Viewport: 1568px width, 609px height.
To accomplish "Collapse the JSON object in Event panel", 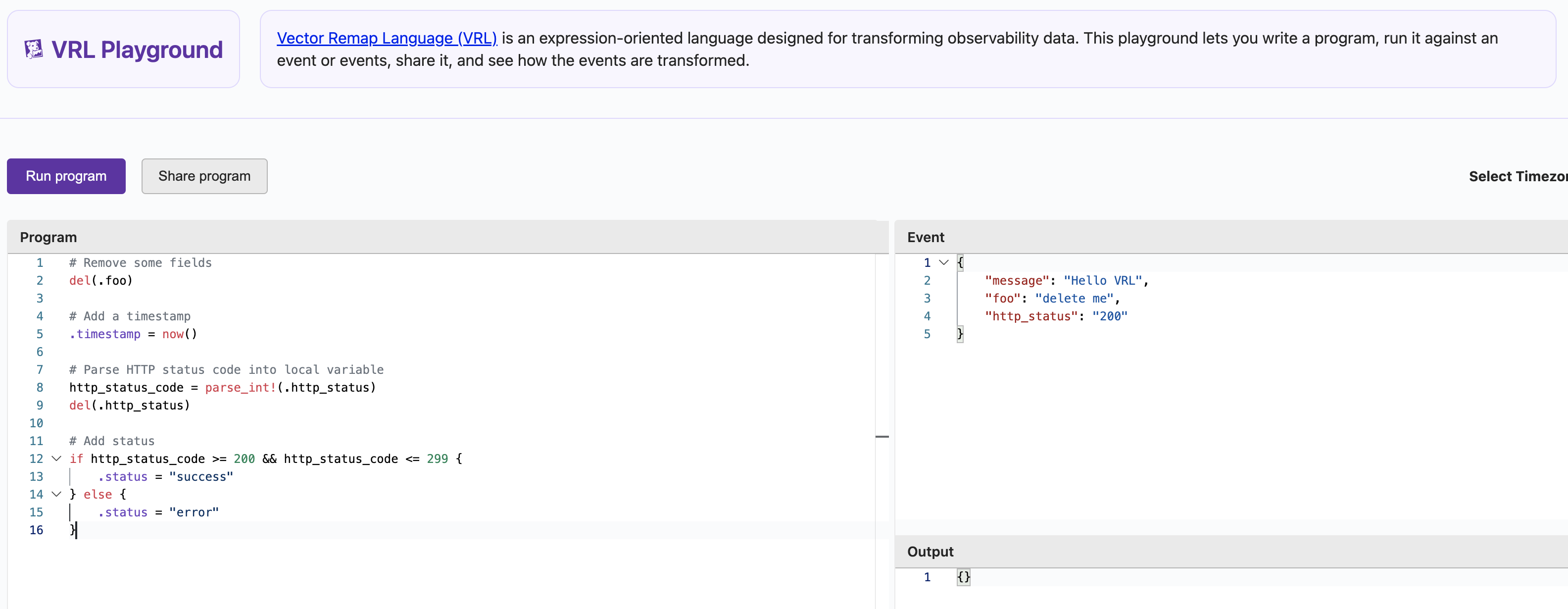I will pos(943,262).
